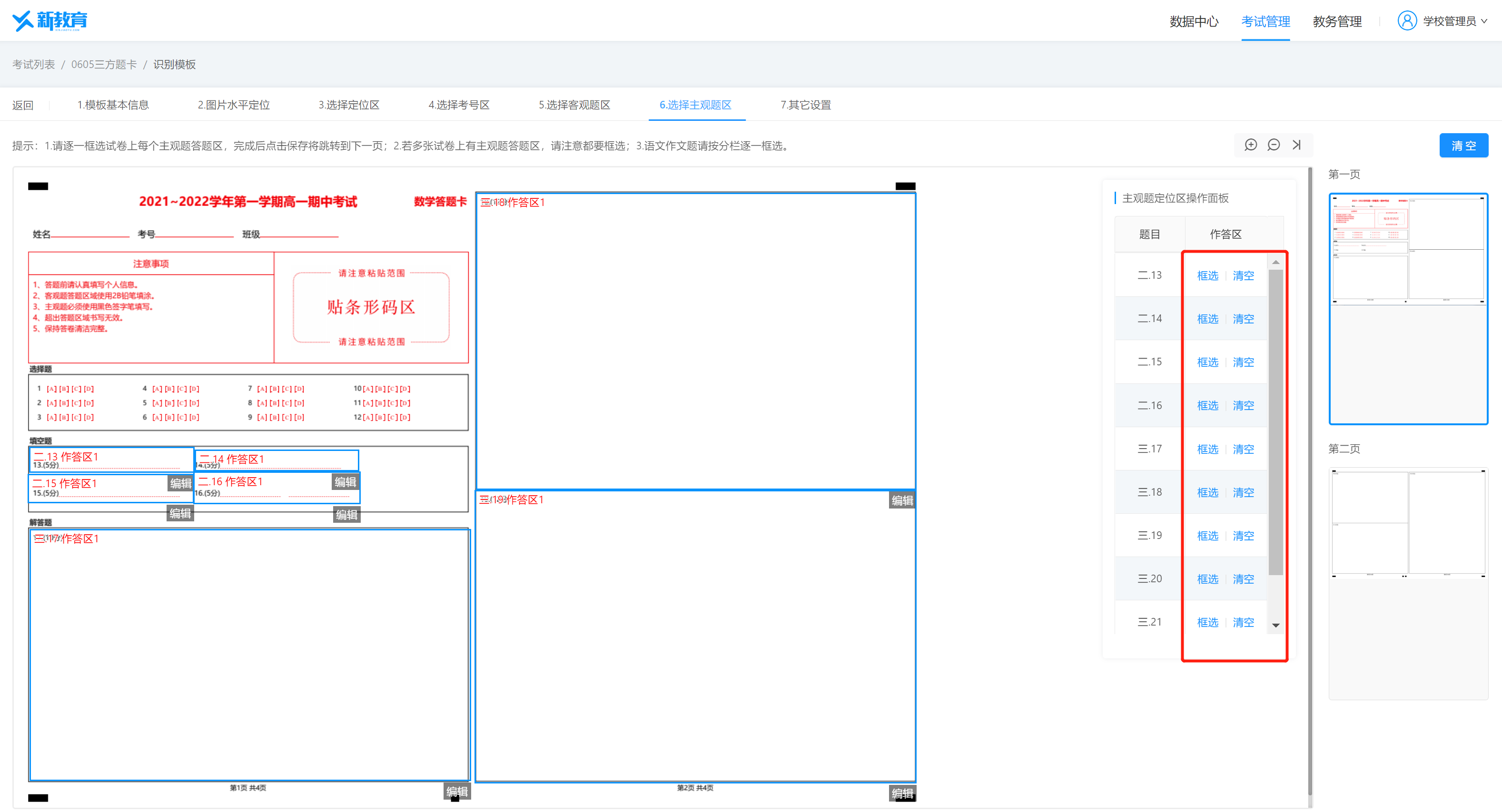Click the jump-to-end arrow icon
1502x812 pixels.
coord(1296,145)
